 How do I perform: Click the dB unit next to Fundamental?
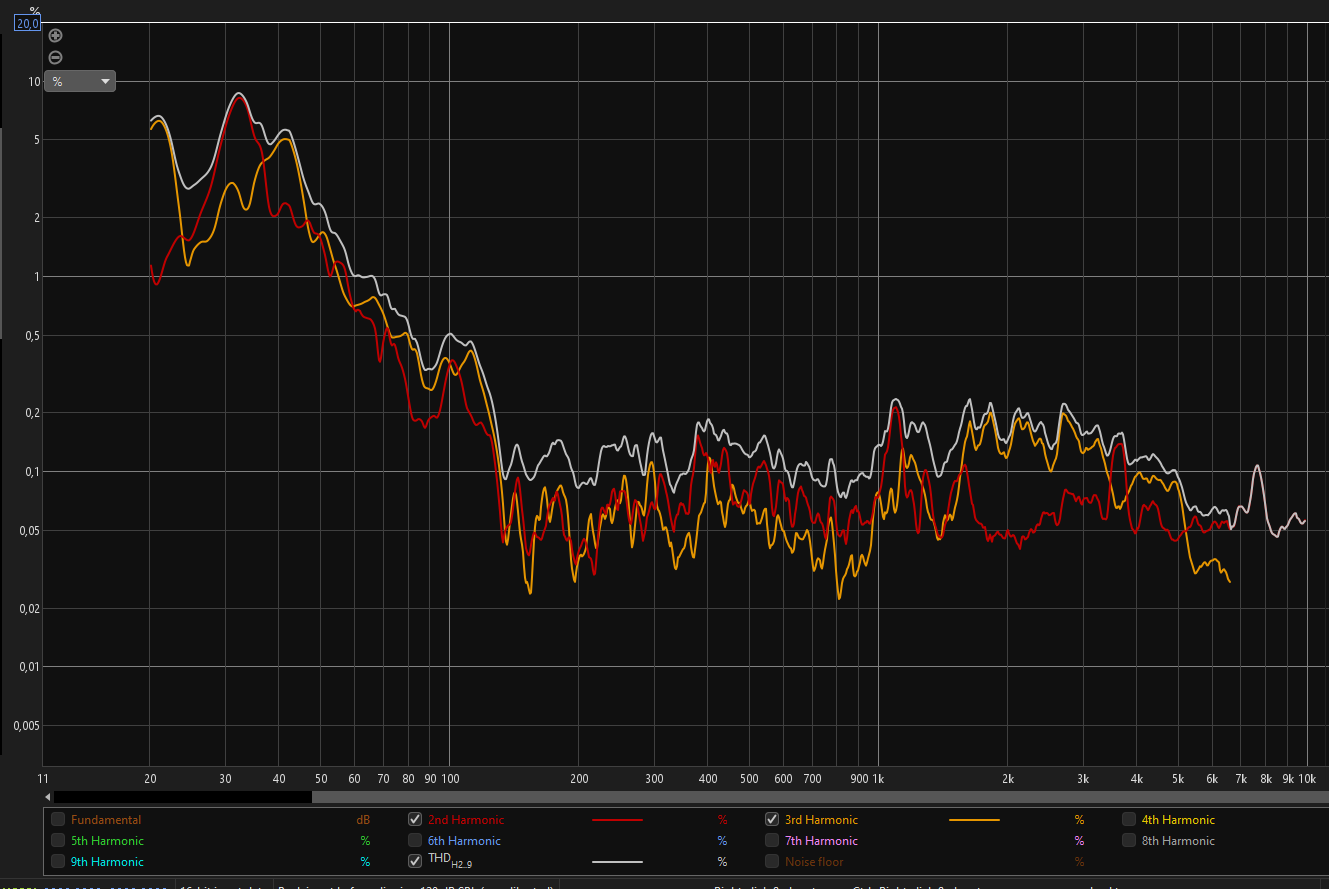coord(364,820)
